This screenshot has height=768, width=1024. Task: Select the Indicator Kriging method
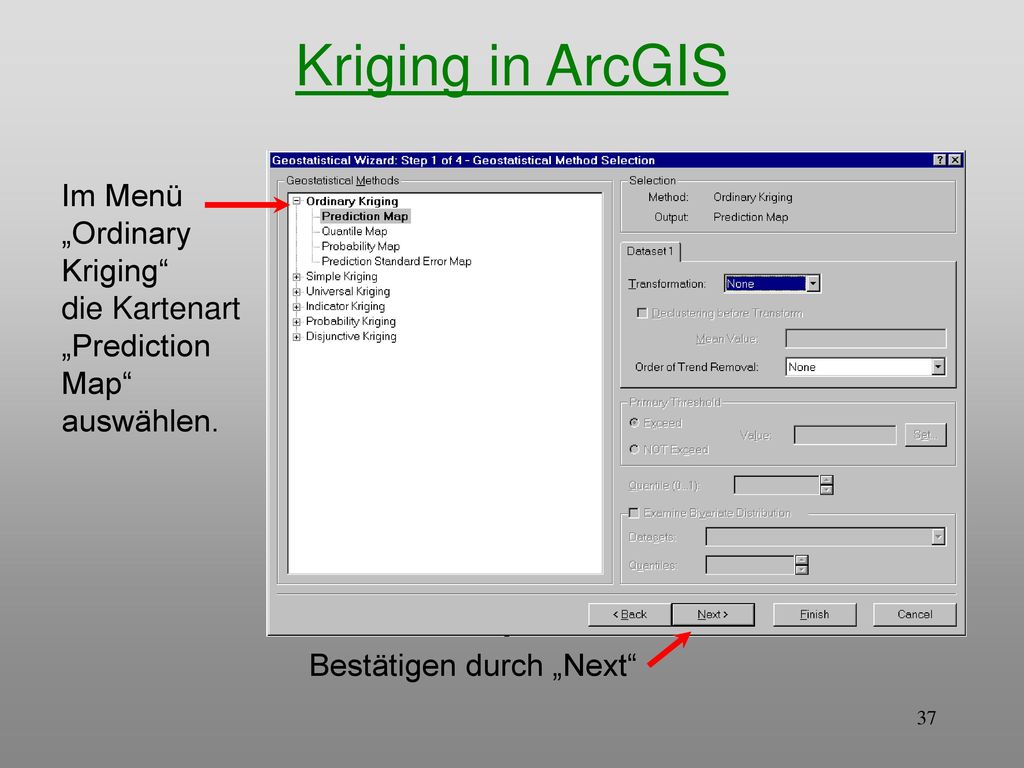(x=345, y=306)
